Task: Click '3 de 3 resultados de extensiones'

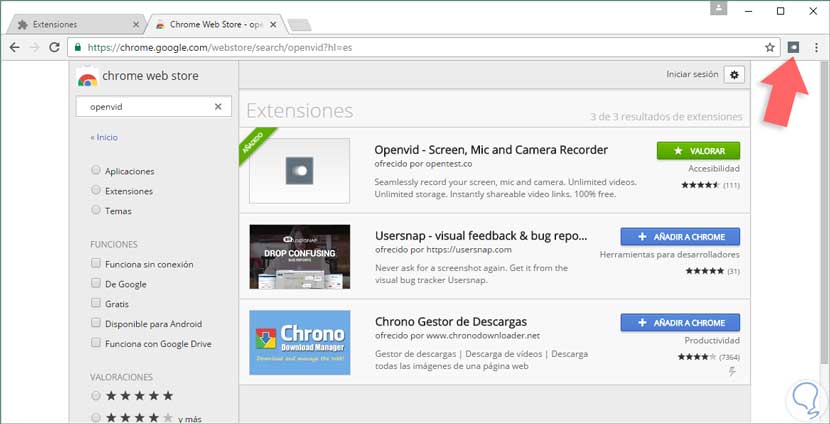Action: tap(666, 116)
